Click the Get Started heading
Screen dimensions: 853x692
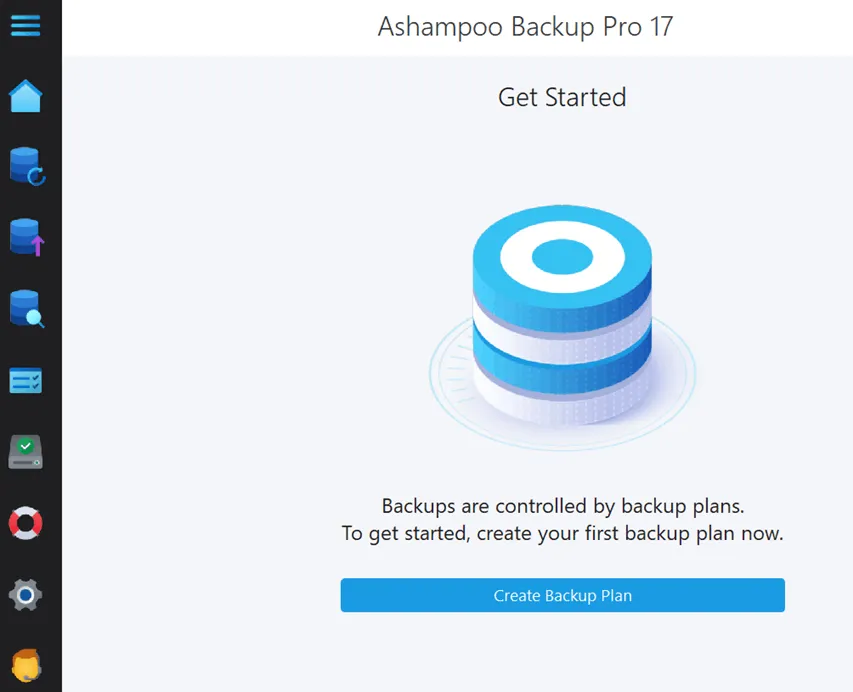pos(562,97)
